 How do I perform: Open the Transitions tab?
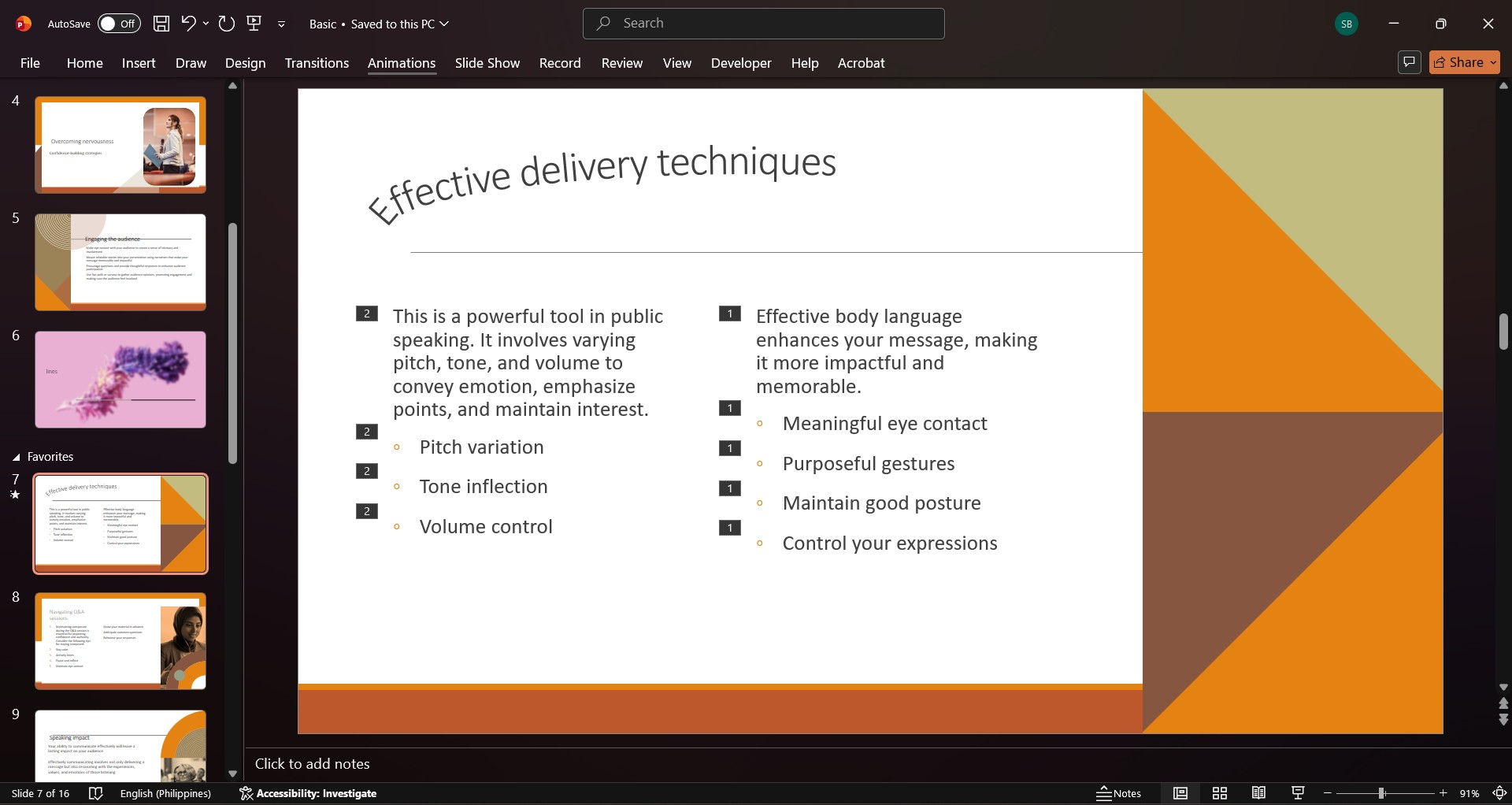click(x=317, y=63)
